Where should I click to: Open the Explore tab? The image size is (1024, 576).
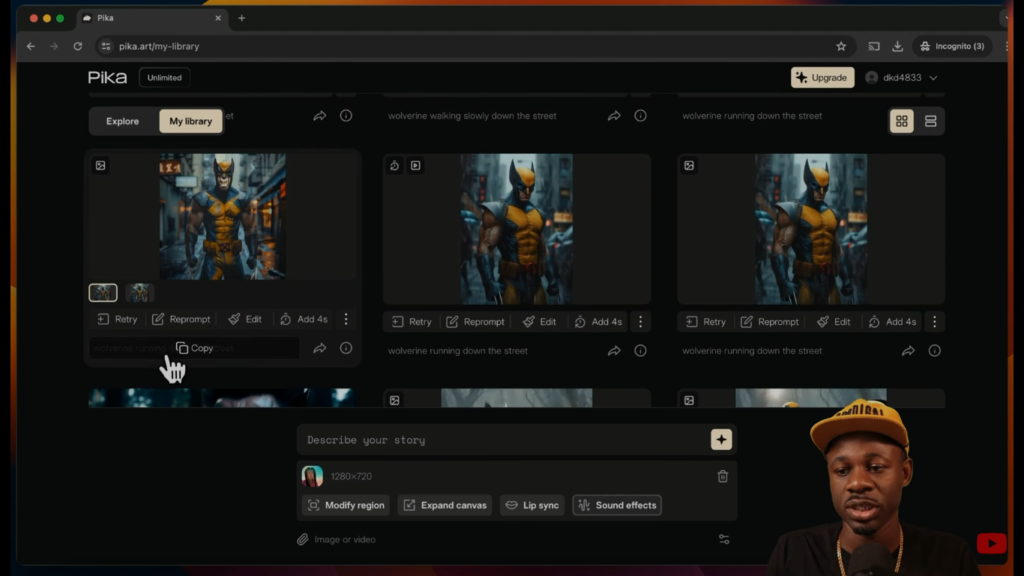tap(123, 121)
